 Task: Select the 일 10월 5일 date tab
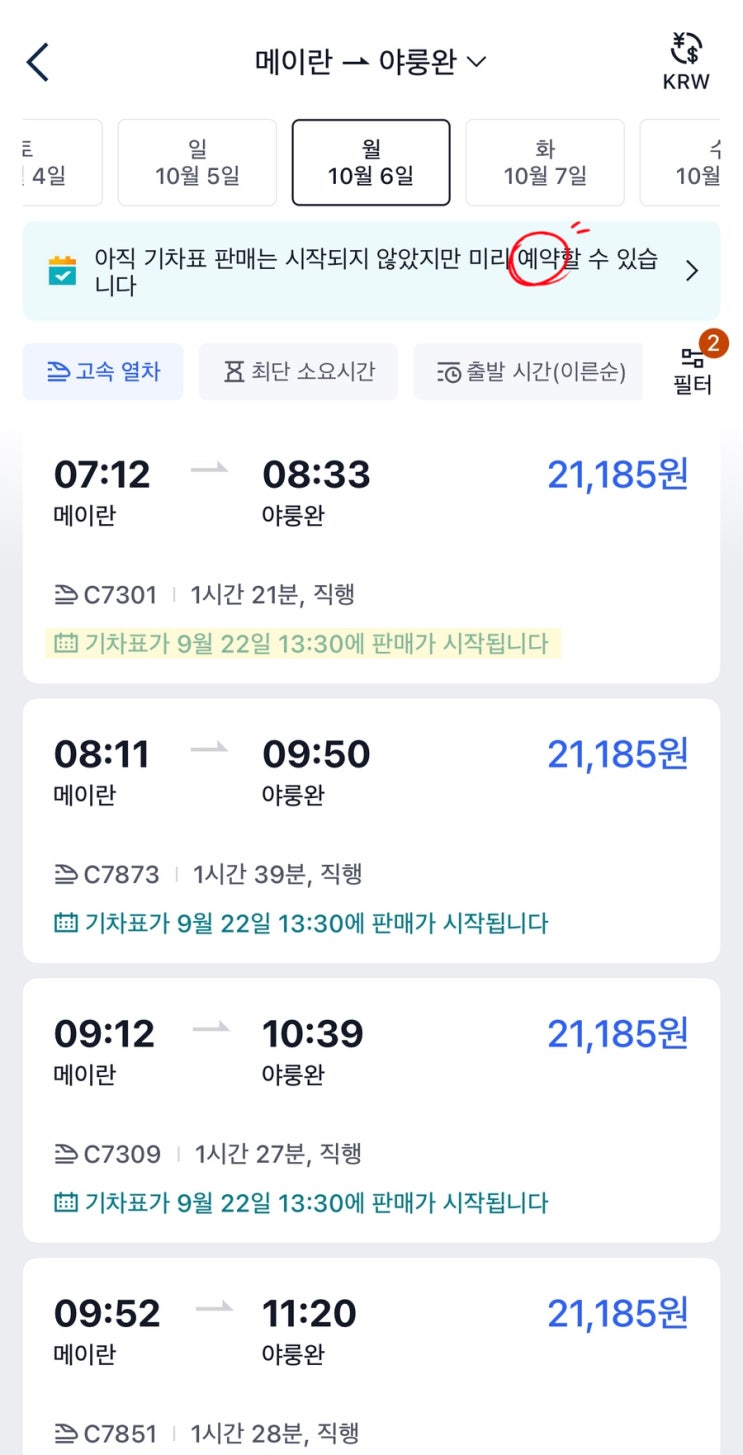(197, 163)
